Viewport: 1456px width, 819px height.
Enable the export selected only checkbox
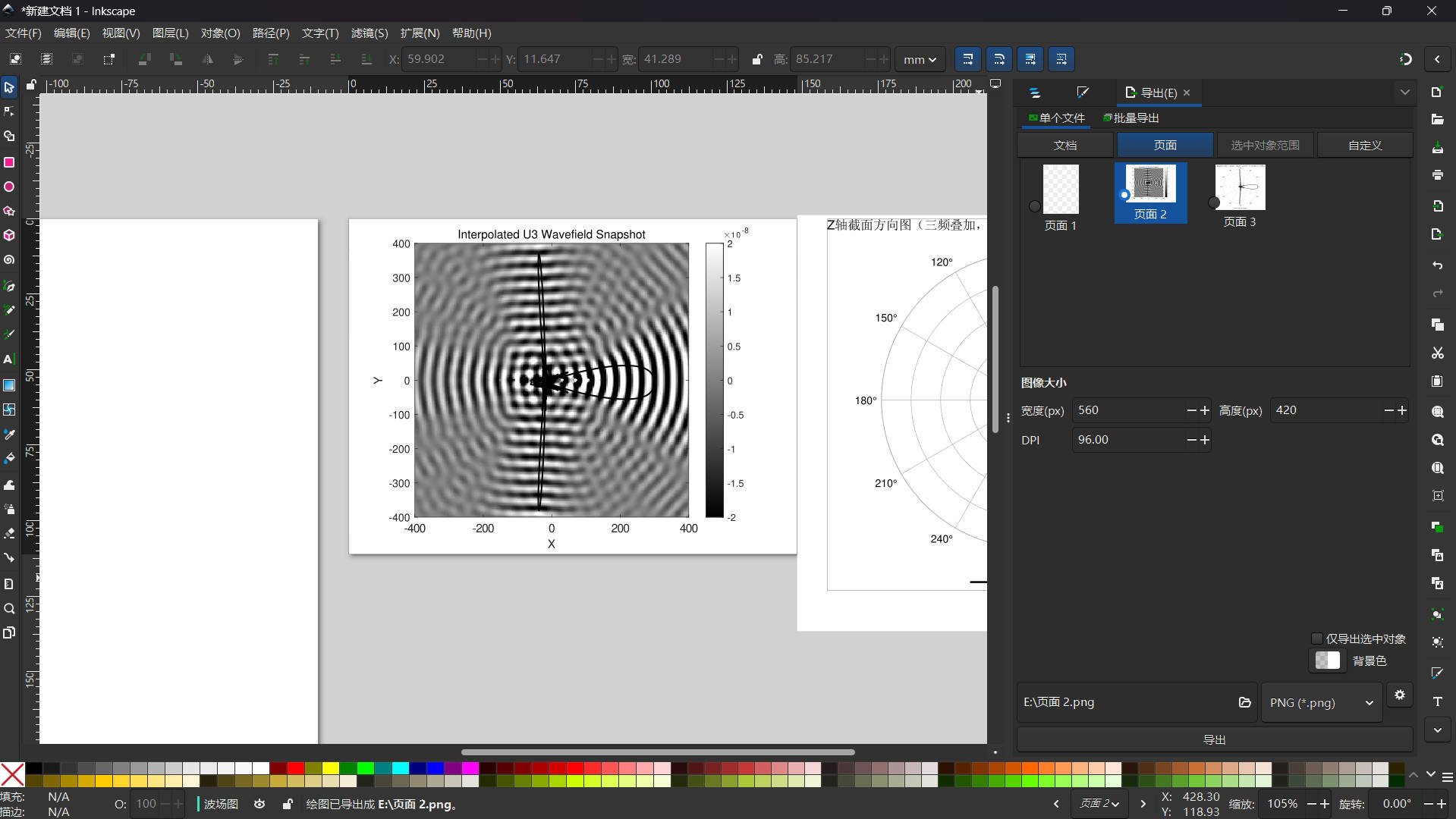[x=1317, y=639]
